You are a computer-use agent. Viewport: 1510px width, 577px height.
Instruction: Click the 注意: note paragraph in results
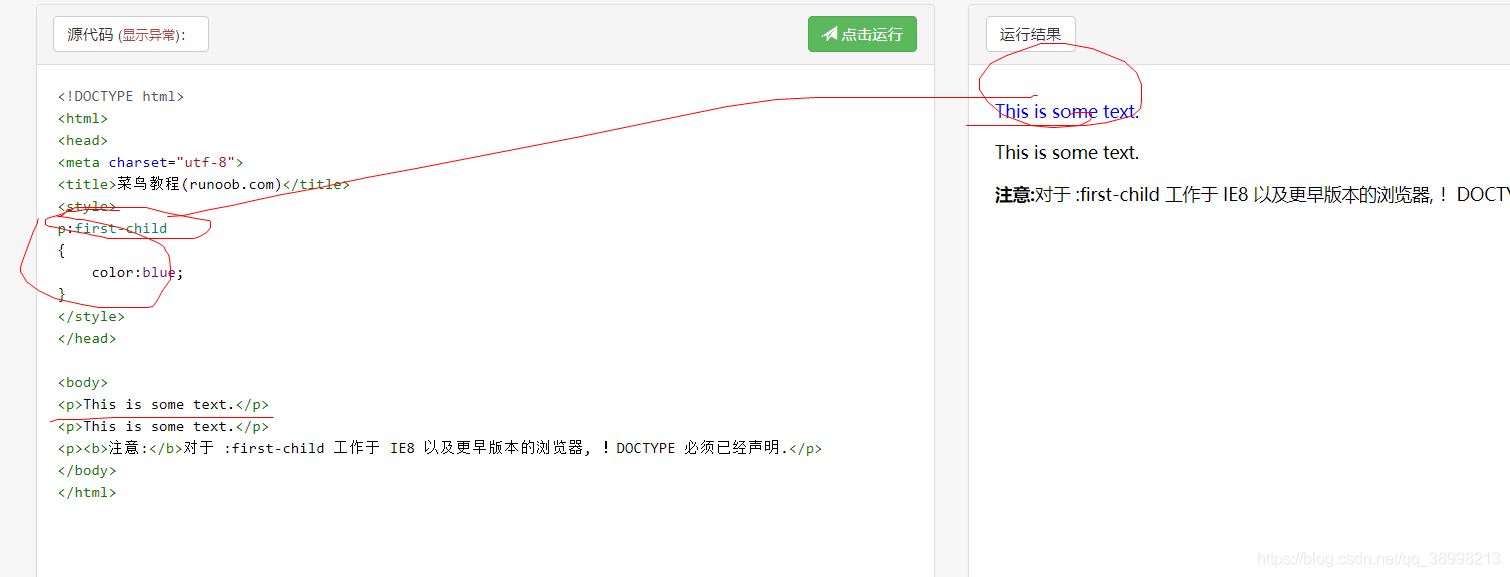click(1252, 195)
